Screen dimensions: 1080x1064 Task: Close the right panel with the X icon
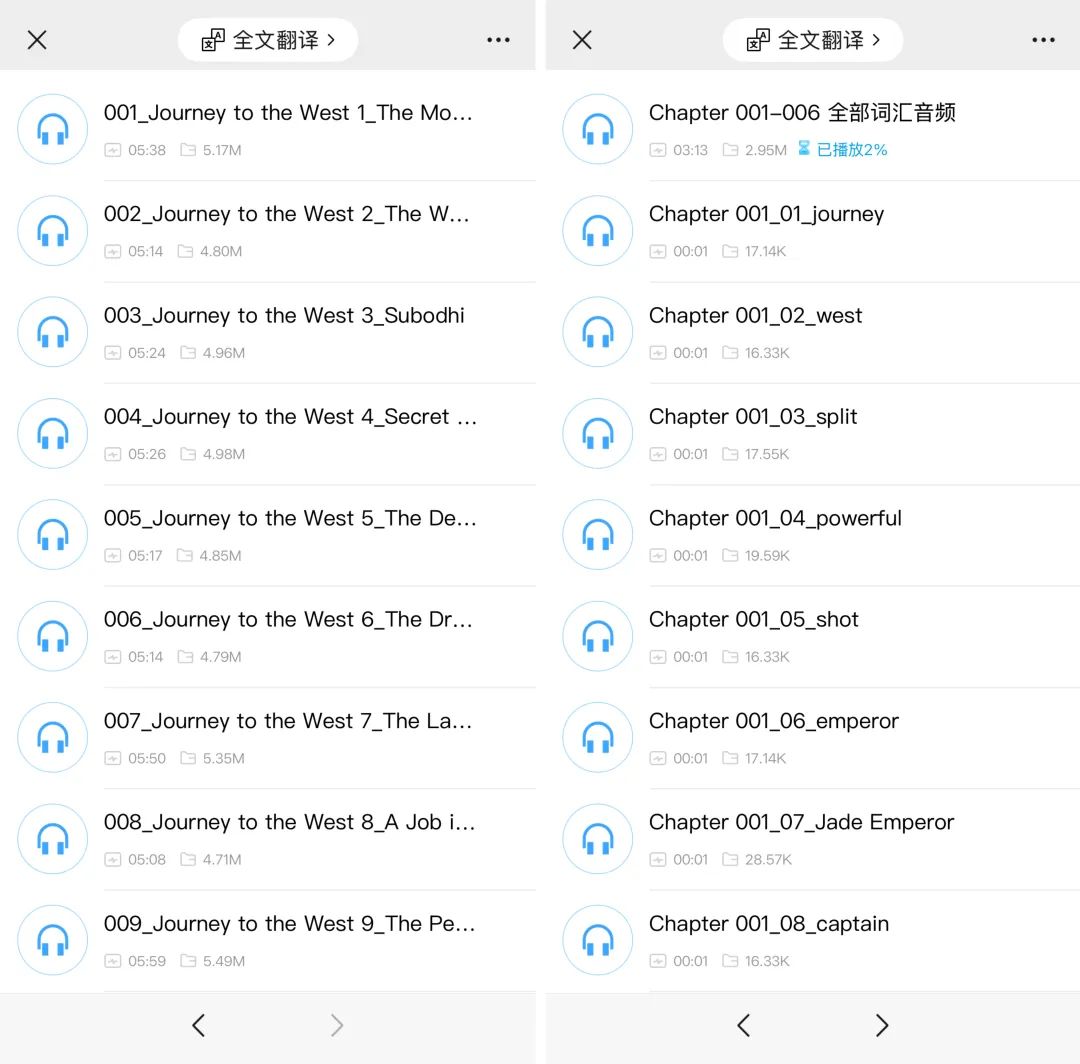(x=582, y=40)
